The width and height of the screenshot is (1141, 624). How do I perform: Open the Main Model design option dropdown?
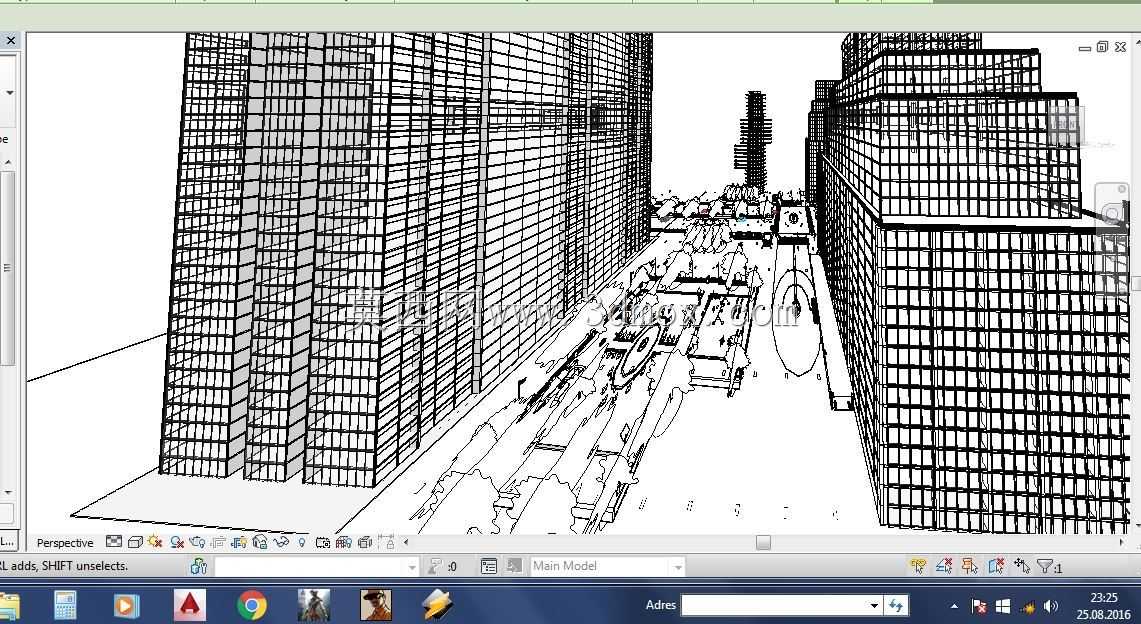(x=607, y=566)
